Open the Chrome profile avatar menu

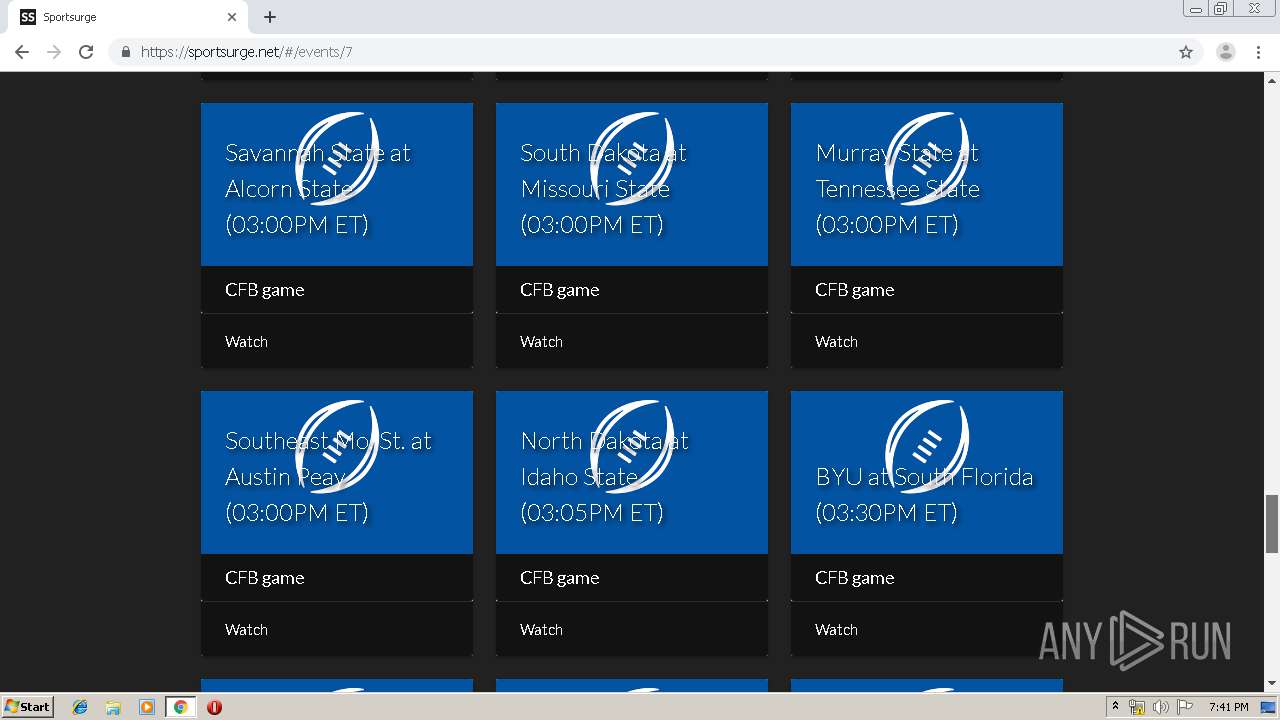click(1226, 52)
